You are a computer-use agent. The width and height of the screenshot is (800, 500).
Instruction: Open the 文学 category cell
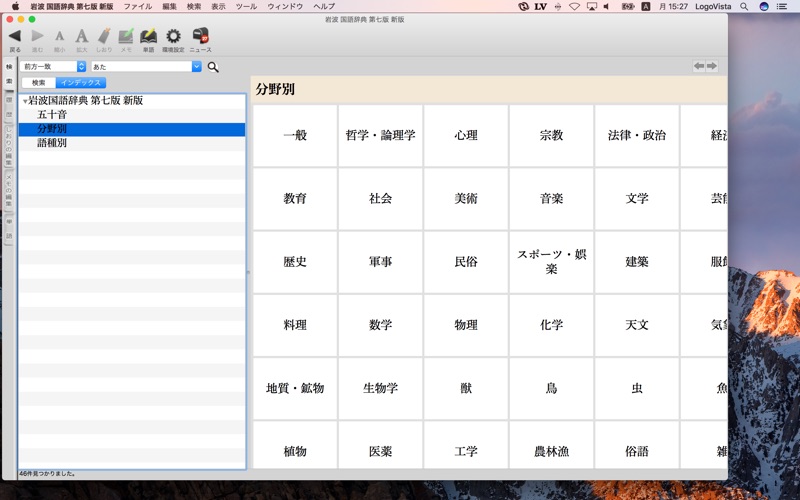coord(637,198)
